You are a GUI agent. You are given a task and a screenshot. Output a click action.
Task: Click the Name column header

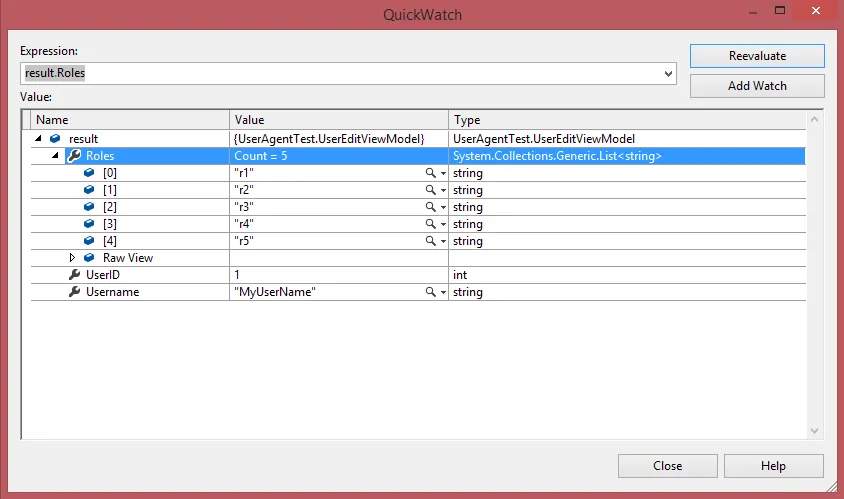point(130,120)
